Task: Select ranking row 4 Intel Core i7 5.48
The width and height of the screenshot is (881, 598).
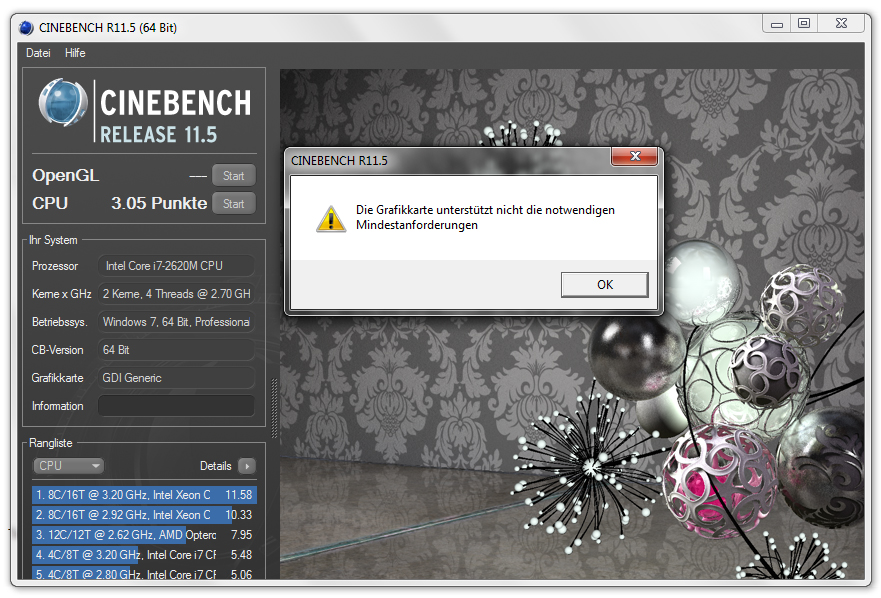Action: coord(144,555)
